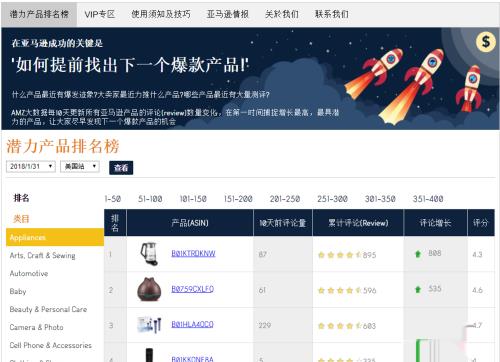This screenshot has width=500, height=362.
Task: Open the rank 2 product ASIN link
Action: [193, 289]
